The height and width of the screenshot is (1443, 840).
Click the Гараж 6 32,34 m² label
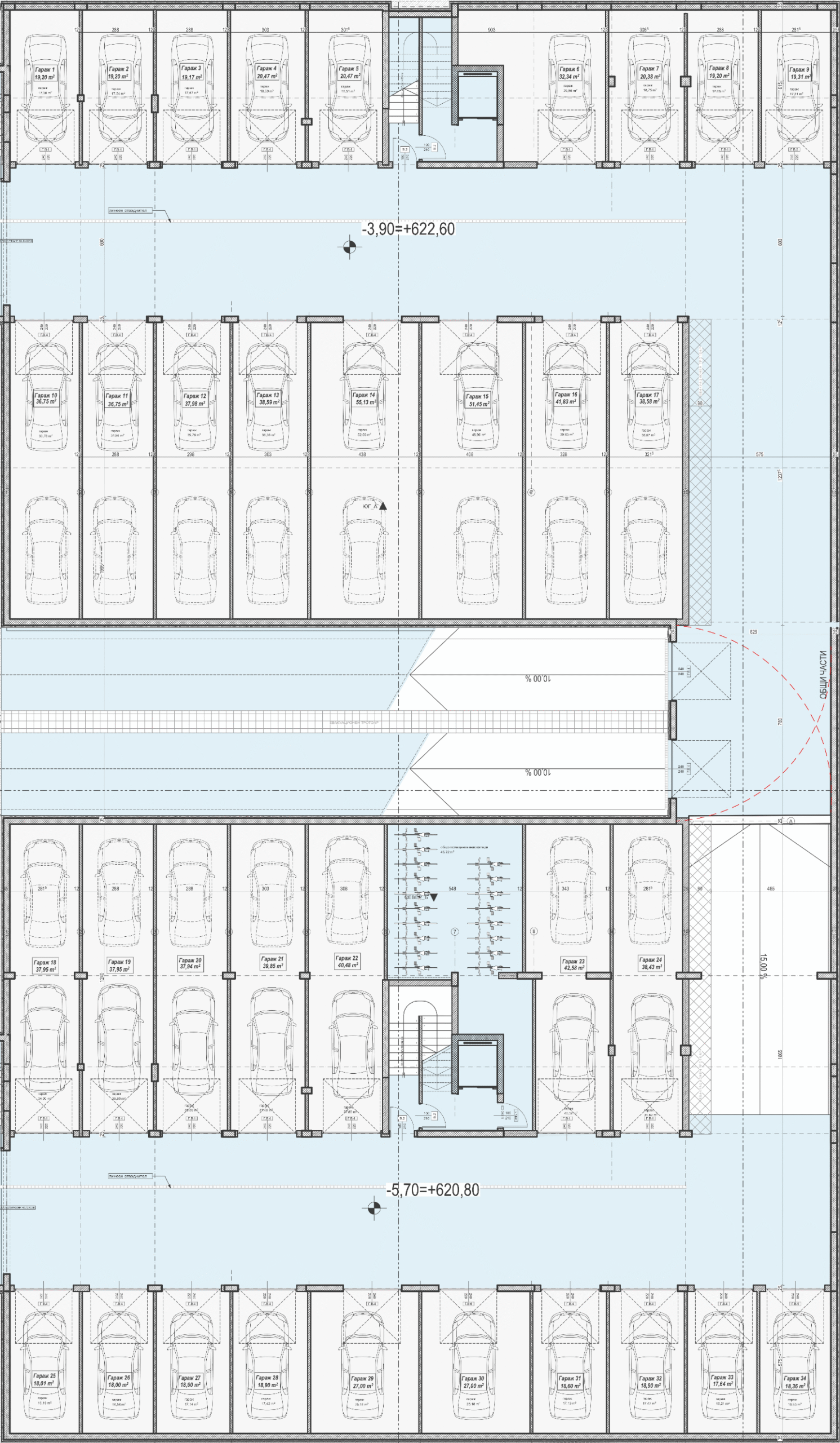[x=570, y=73]
